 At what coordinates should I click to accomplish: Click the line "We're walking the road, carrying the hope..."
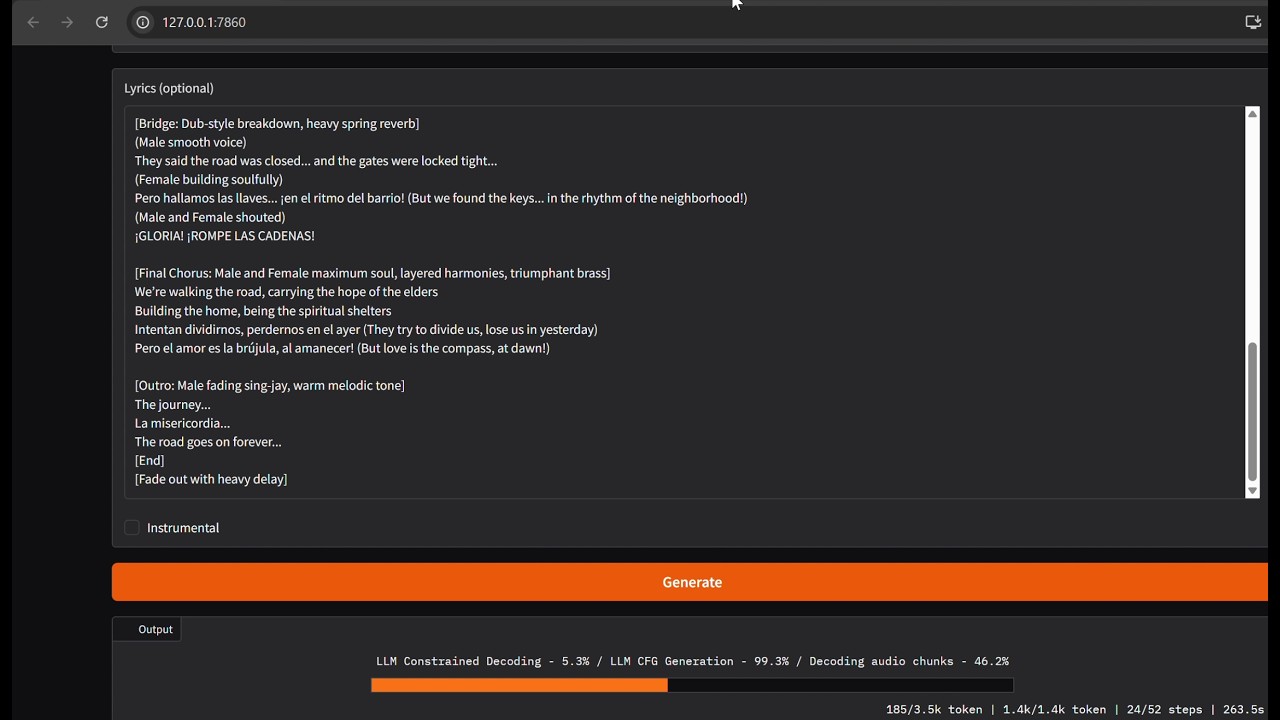click(286, 292)
